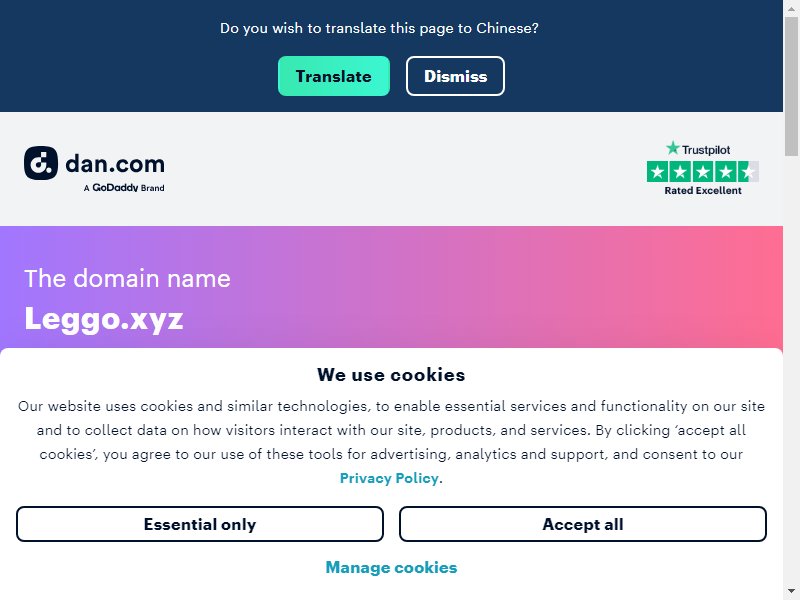Open the Manage cookies link
Viewport: 800px width, 600px height.
click(391, 567)
